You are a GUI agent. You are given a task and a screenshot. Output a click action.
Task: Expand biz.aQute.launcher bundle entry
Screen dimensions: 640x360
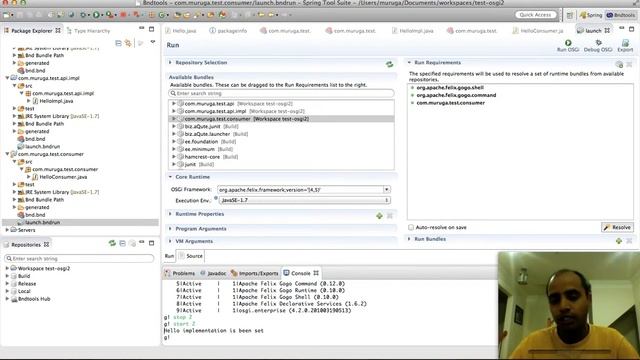tap(174, 134)
